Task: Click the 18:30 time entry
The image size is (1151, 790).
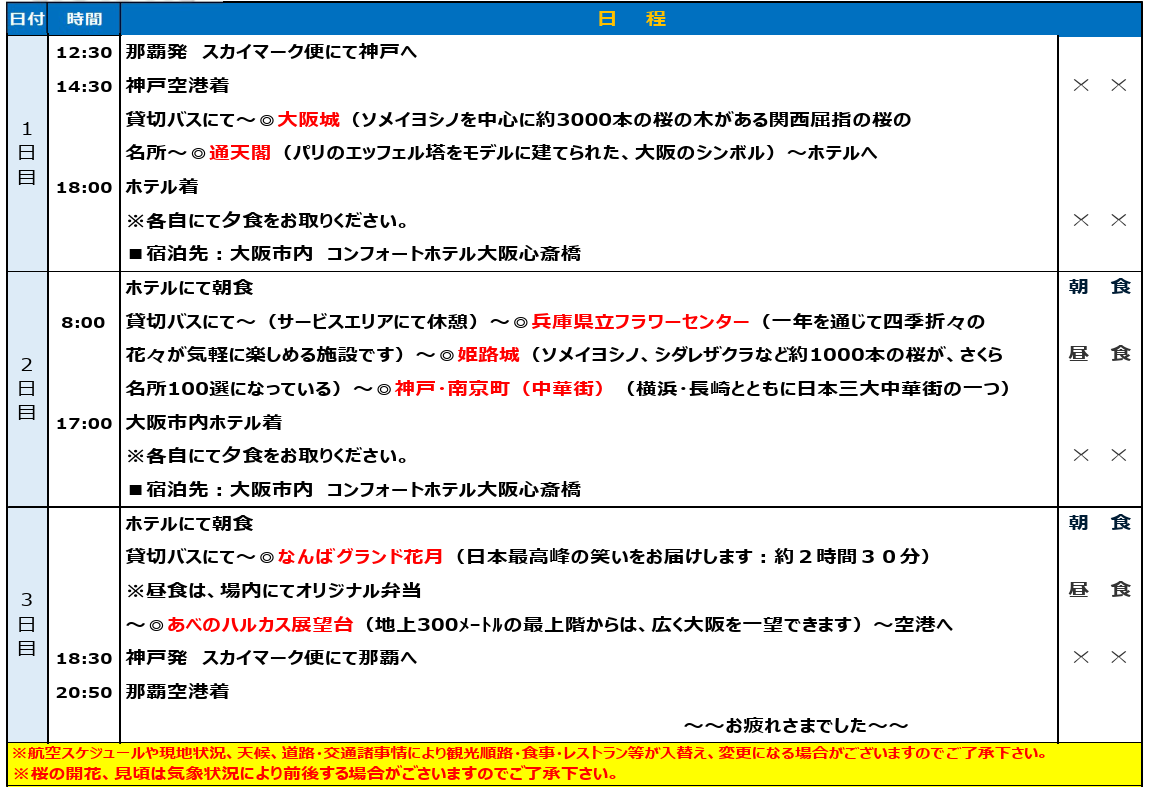Action: click(84, 658)
